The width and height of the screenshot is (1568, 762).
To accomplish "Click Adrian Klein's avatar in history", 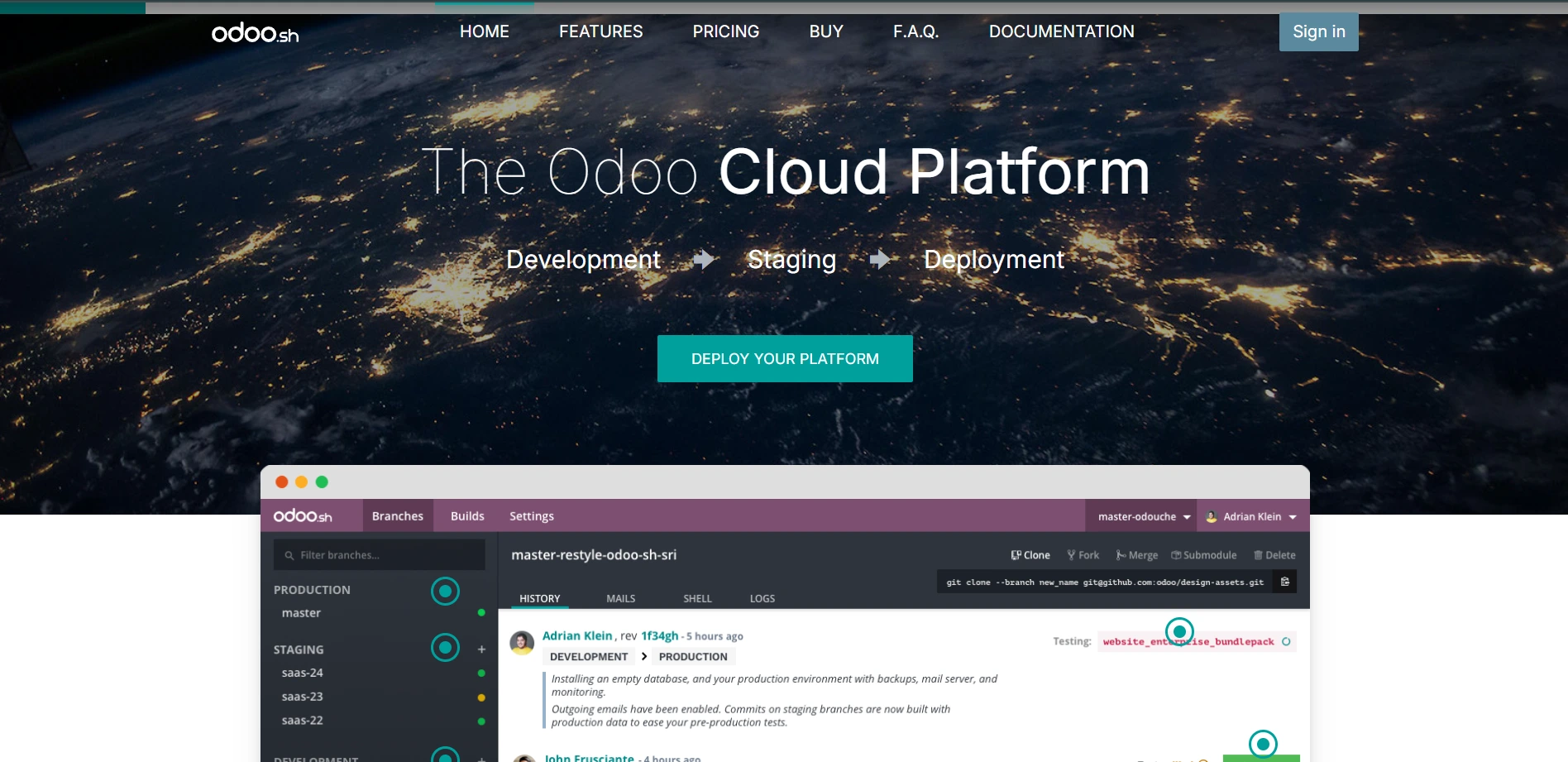I will click(x=522, y=643).
